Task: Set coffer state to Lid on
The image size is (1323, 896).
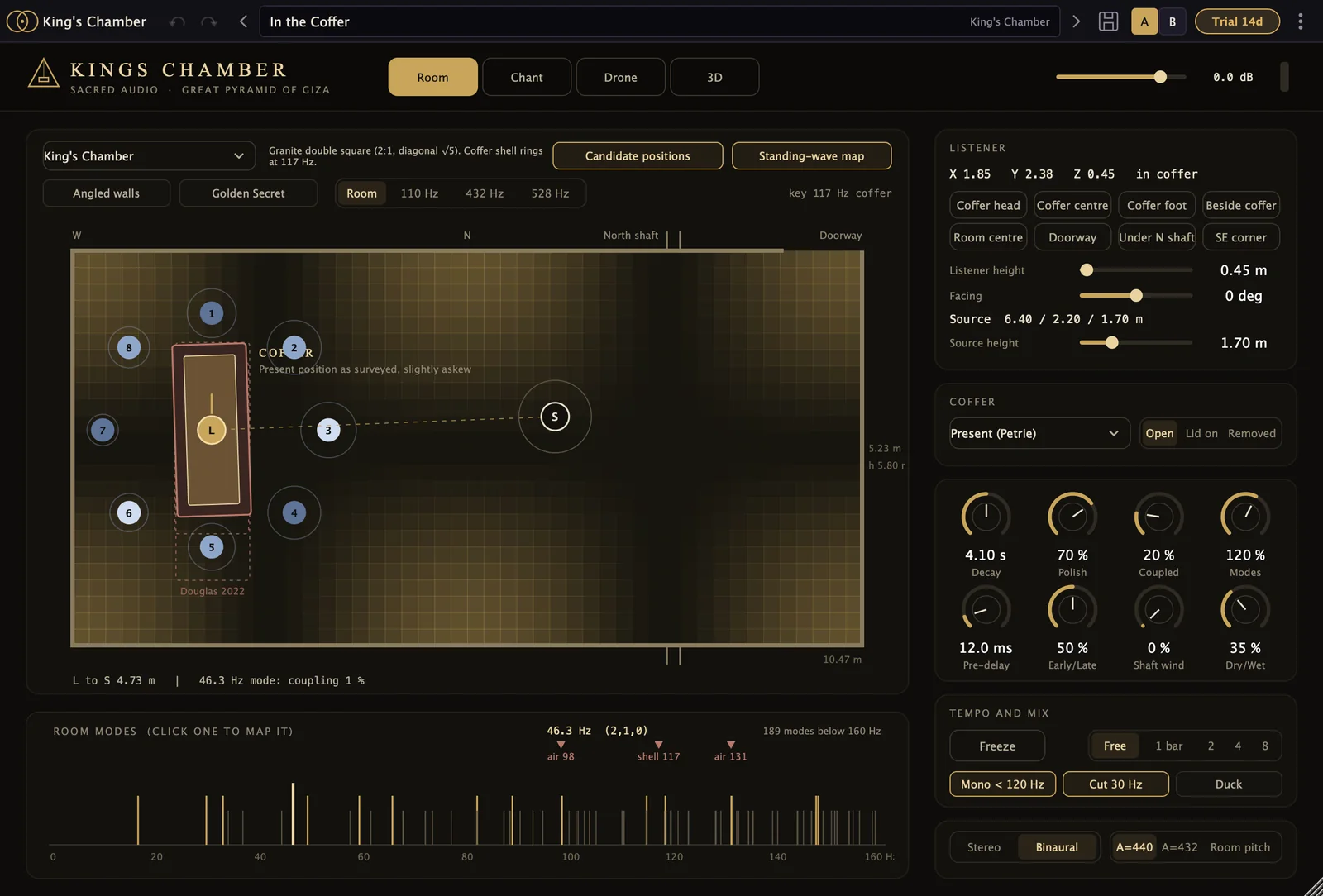Action: [x=1201, y=433]
